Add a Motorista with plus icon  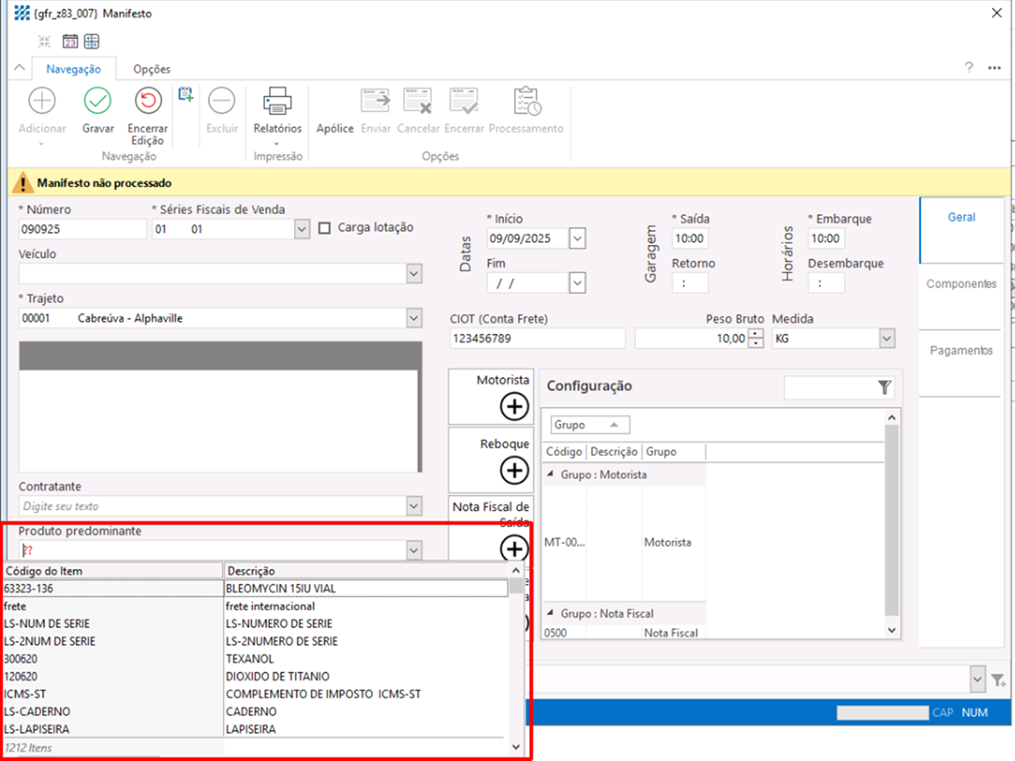tap(514, 406)
